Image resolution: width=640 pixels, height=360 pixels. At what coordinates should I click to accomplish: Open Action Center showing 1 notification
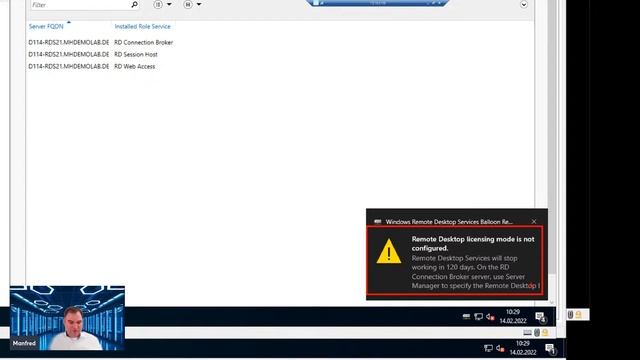click(x=550, y=349)
